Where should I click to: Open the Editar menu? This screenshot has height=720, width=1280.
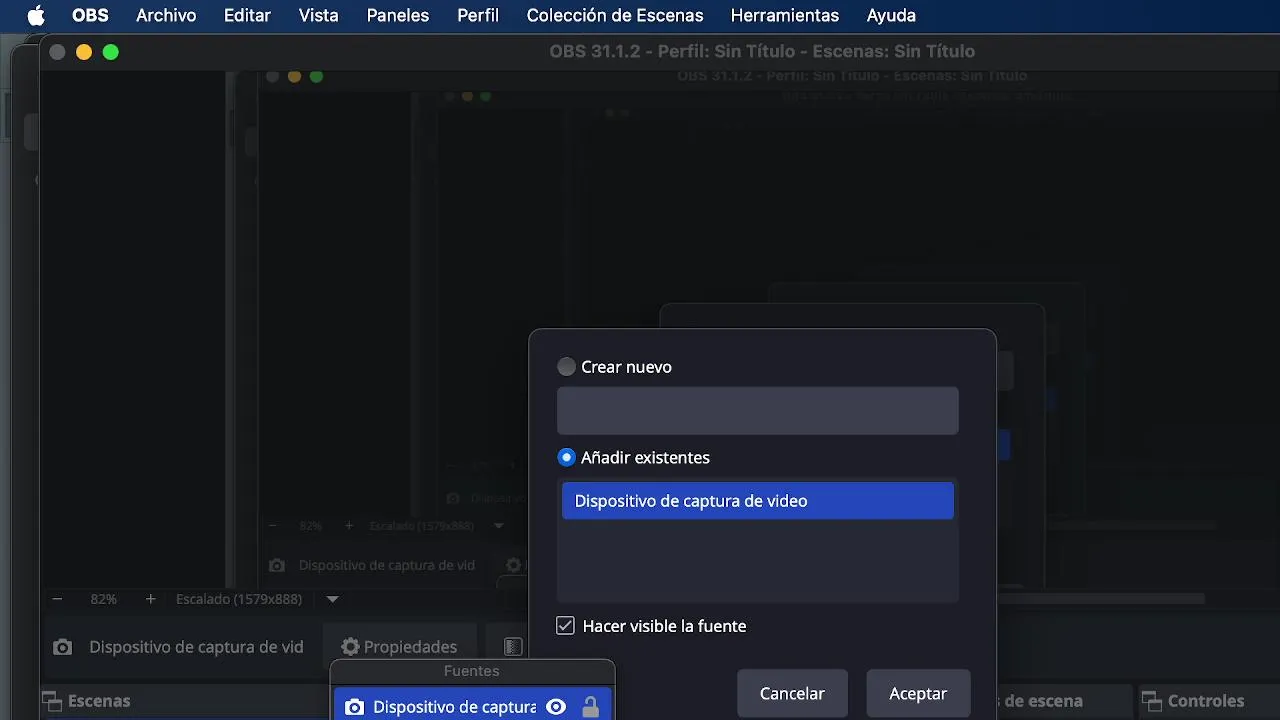[x=247, y=16]
